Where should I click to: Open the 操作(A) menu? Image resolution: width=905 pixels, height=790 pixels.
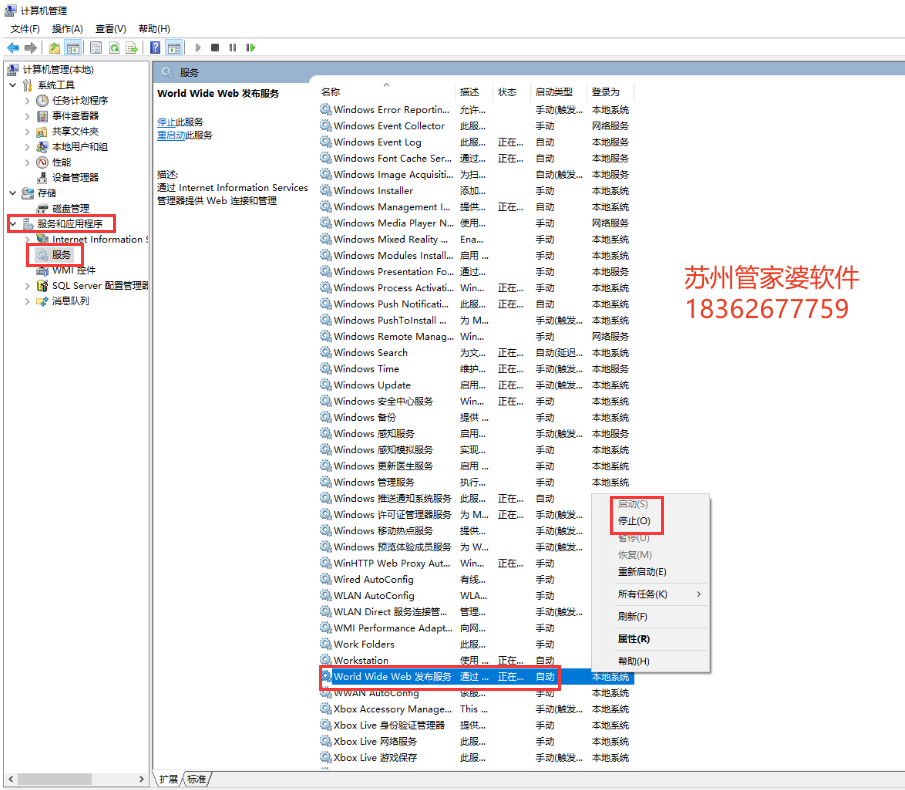click(67, 29)
